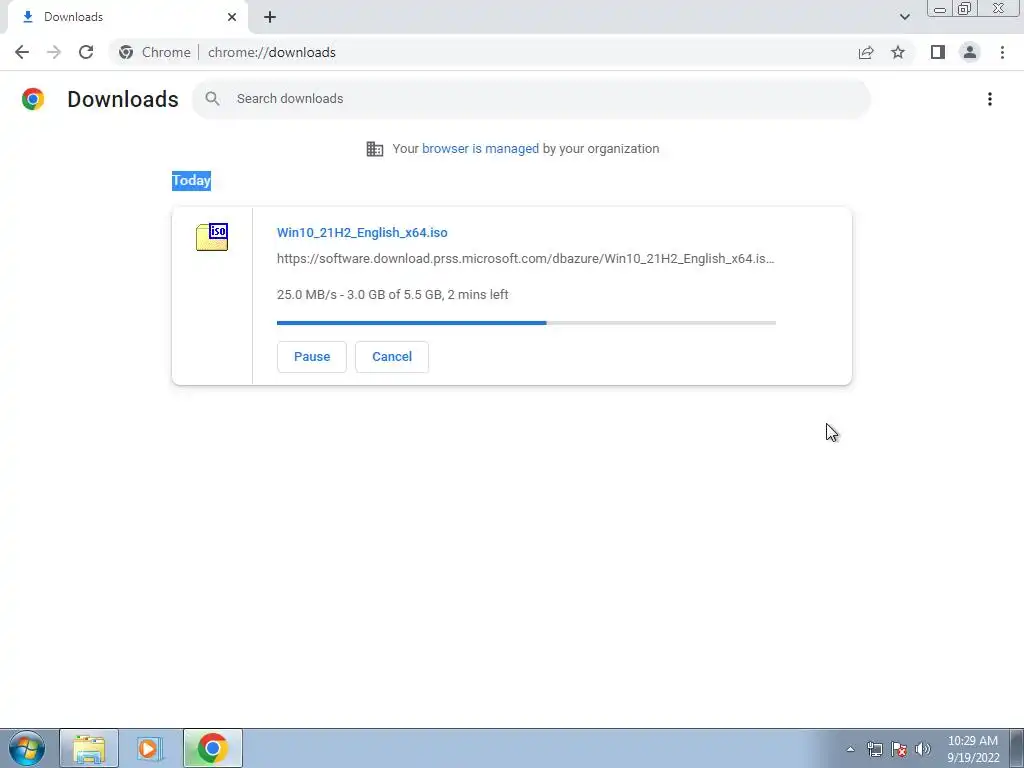1024x768 pixels.
Task: Click the volume speaker tray icon
Action: 923,749
